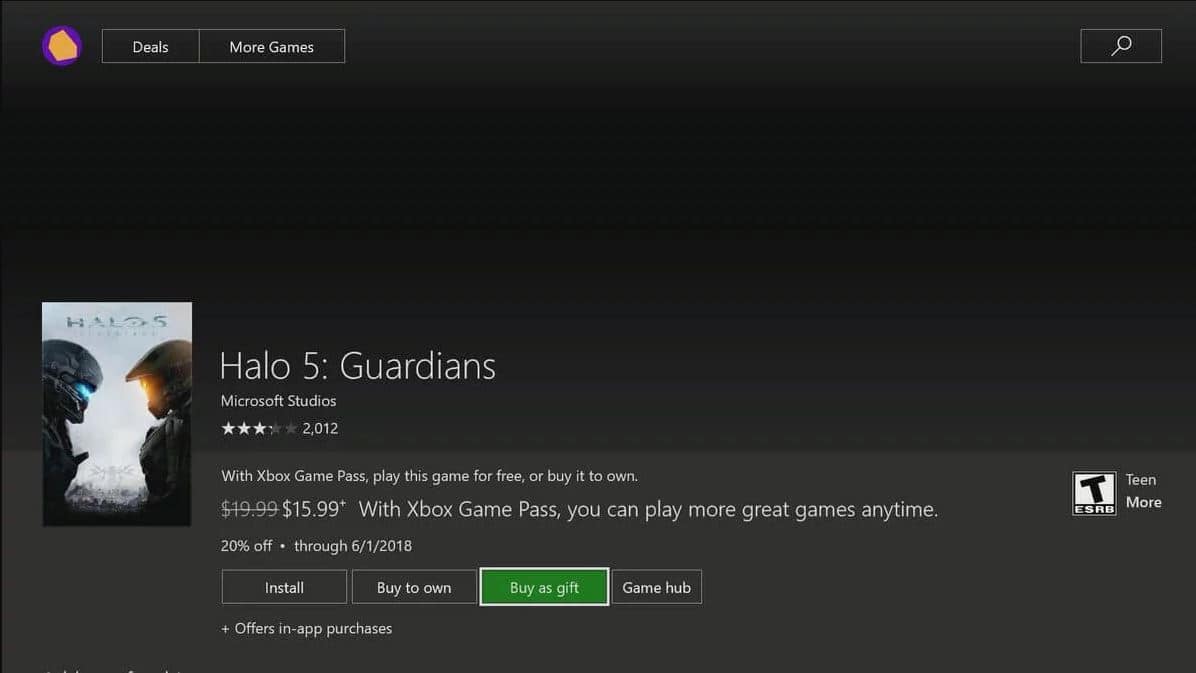Select the ESRB T rating icon
The width and height of the screenshot is (1196, 673).
point(1094,493)
